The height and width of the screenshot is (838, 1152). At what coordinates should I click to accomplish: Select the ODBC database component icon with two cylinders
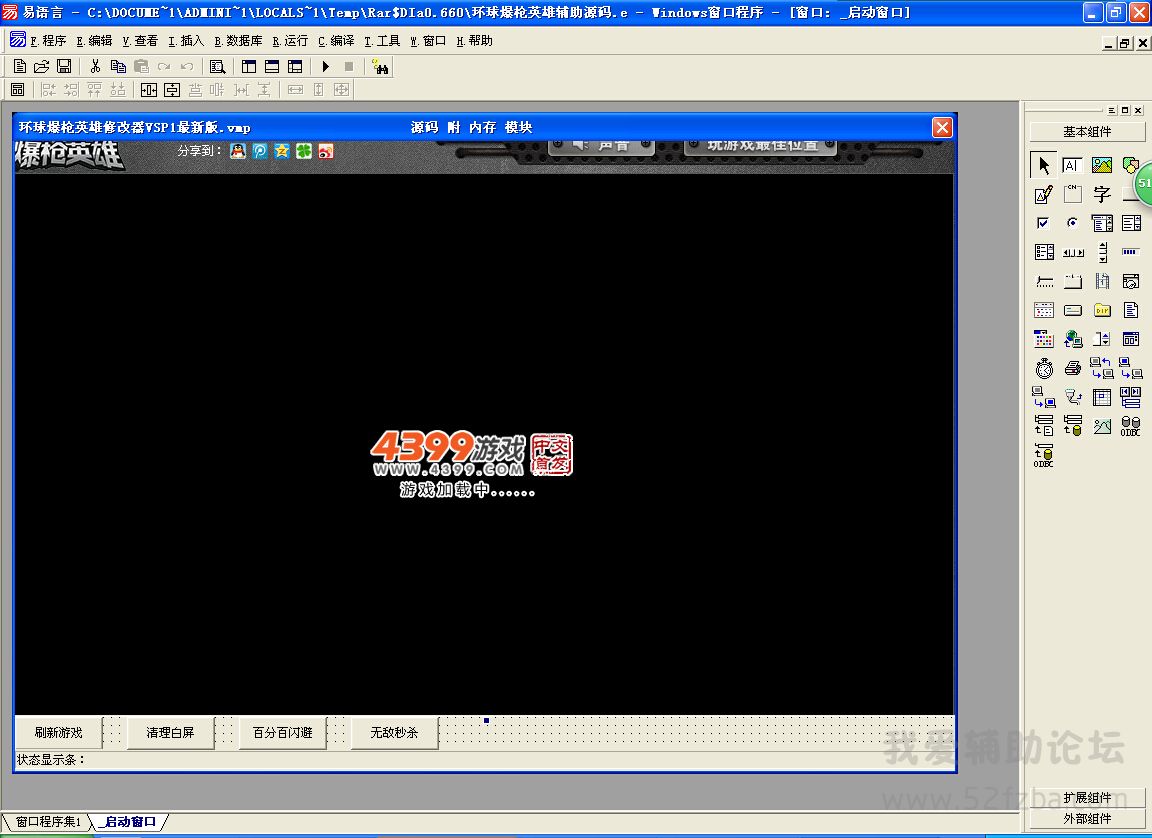1130,426
